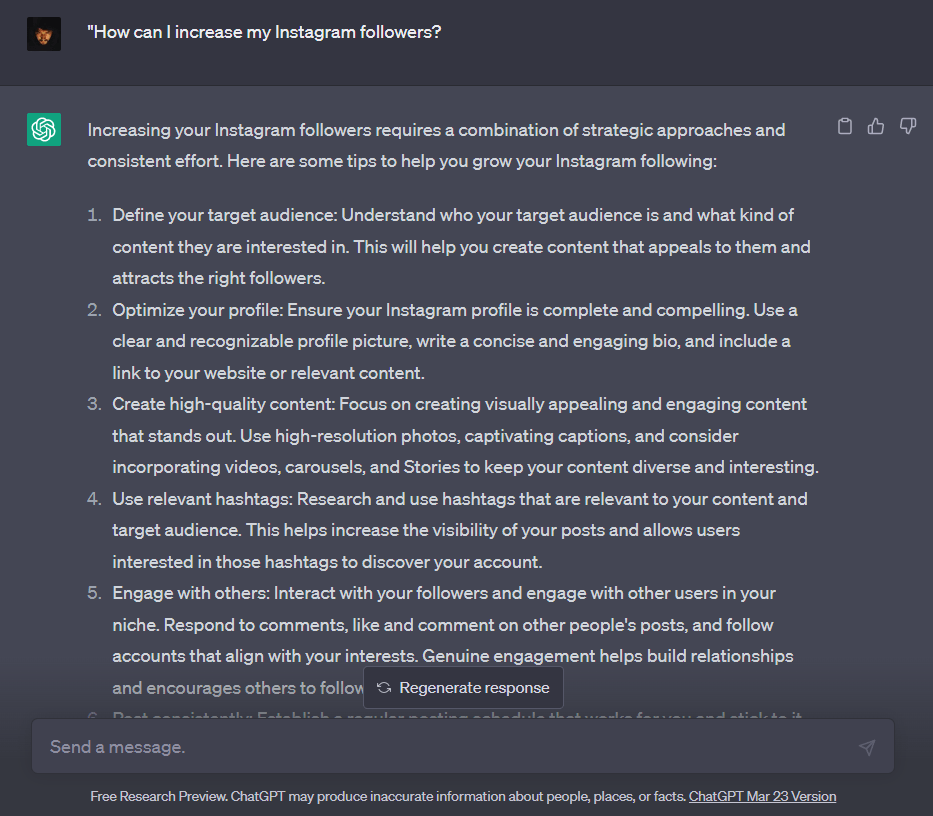Viewport: 933px width, 816px height.
Task: Click the Engage with others tip
Action: coord(453,640)
